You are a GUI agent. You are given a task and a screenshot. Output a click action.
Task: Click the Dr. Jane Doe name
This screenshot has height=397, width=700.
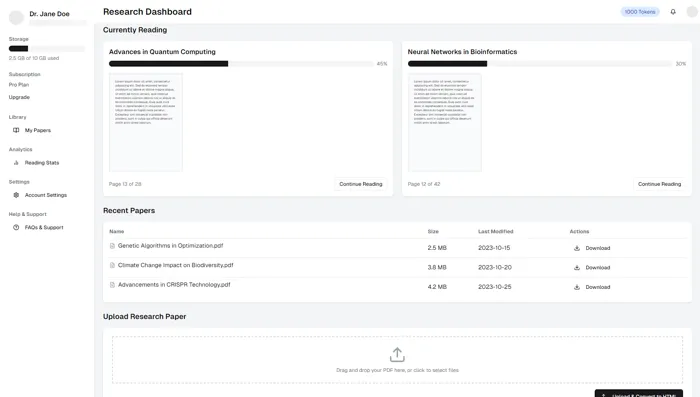pos(50,14)
